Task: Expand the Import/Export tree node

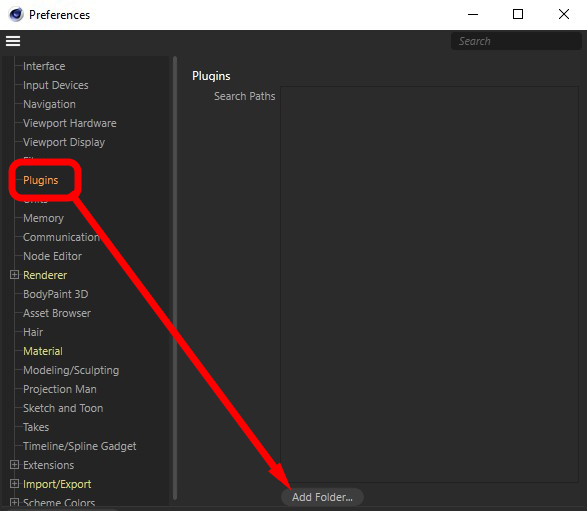Action: tap(14, 484)
